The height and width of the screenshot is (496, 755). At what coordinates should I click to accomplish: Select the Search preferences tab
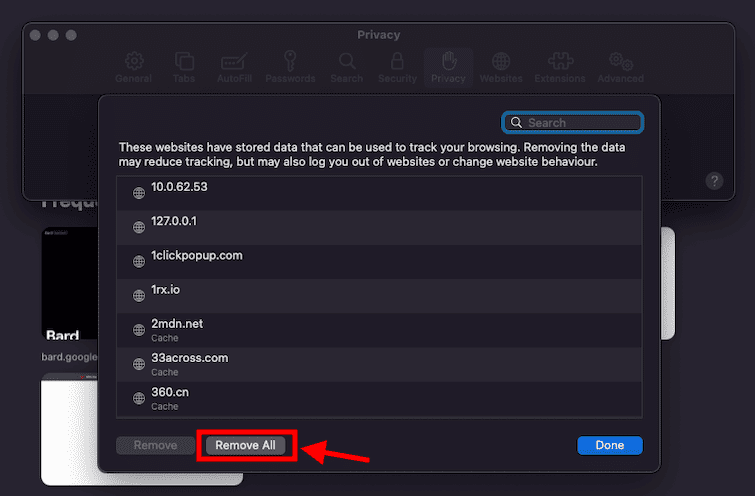tap(346, 67)
